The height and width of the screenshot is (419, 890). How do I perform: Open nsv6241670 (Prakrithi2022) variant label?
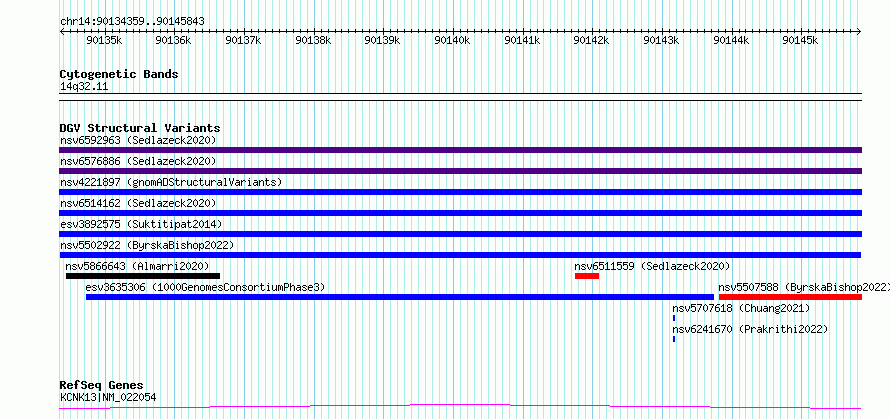[x=750, y=329]
